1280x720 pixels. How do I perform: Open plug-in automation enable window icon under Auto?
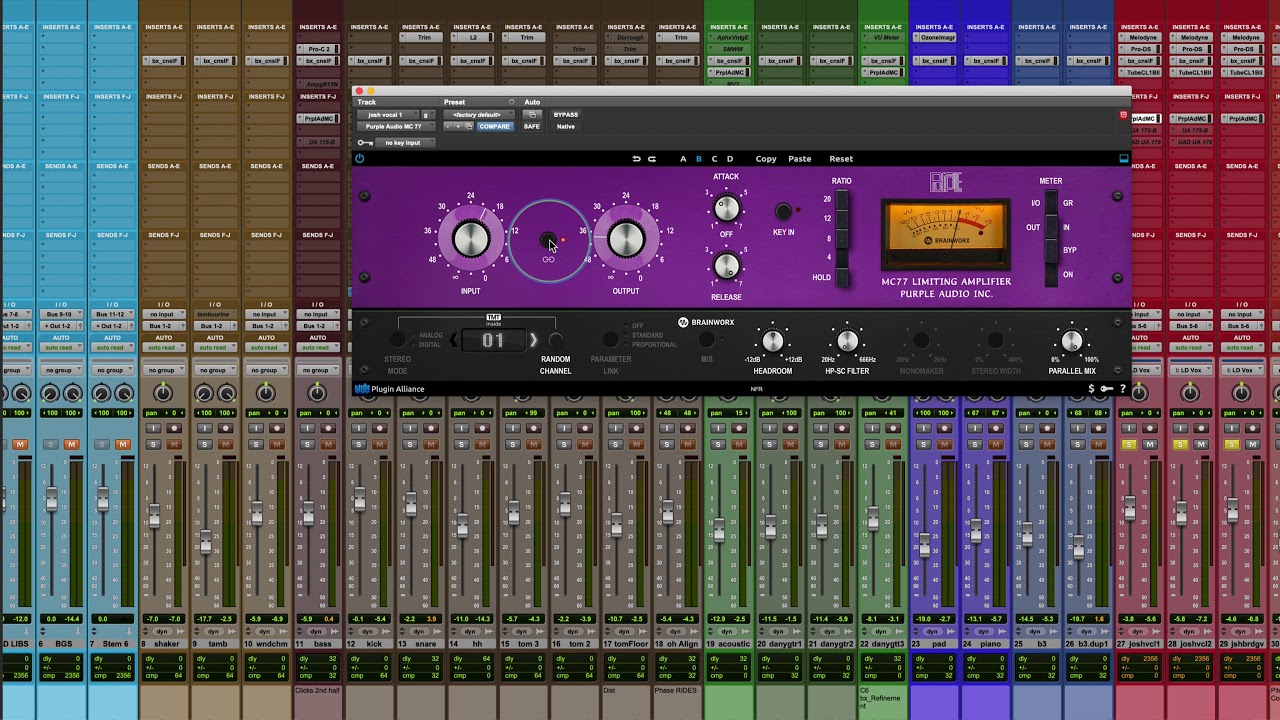[532, 114]
